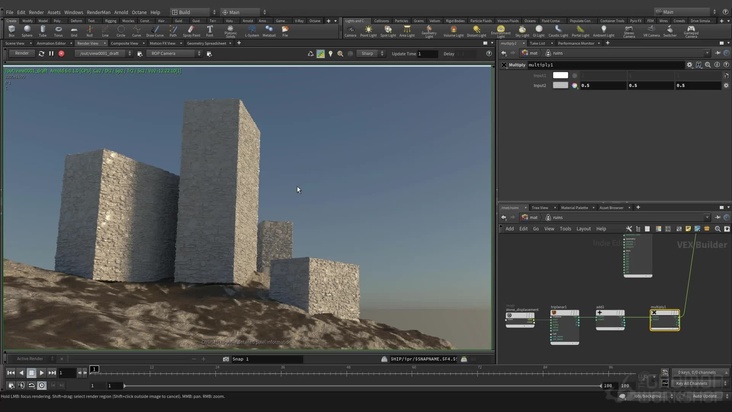
Task: Click the Point Light shelf tool
Action: 368,31
